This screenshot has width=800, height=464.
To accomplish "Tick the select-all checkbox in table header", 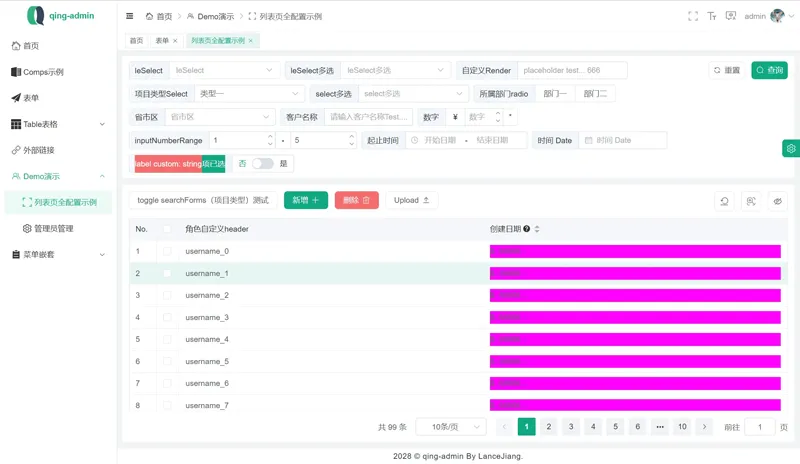I will [167, 229].
